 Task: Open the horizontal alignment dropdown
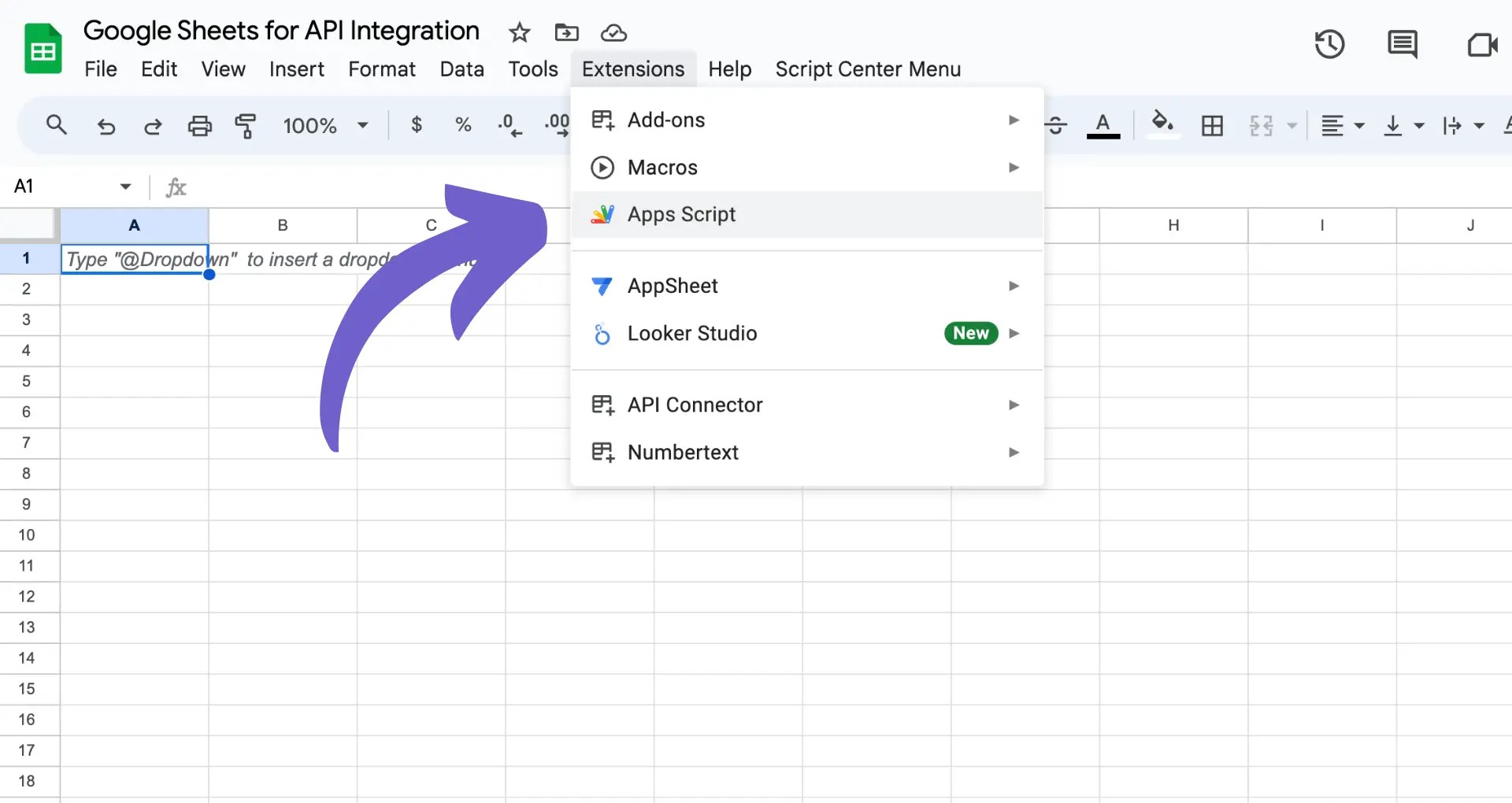coord(1358,125)
